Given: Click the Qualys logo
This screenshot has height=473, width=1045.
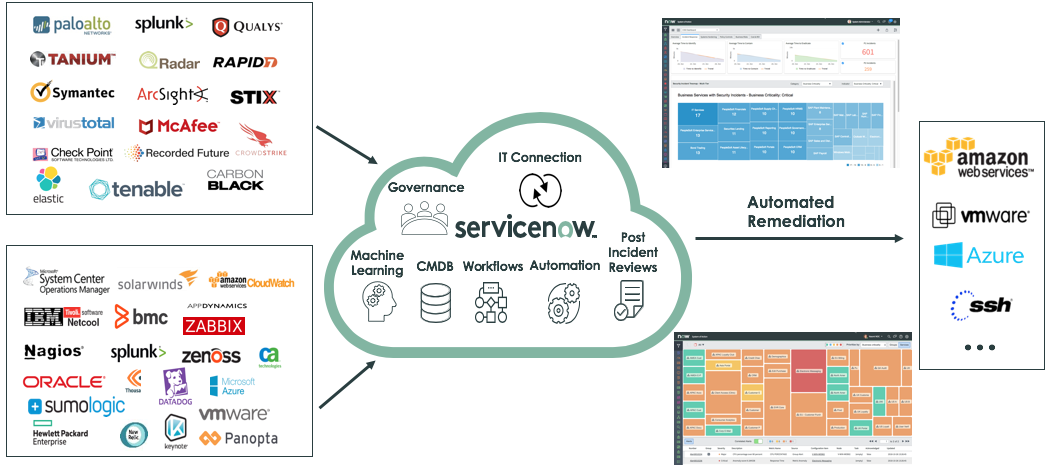Looking at the screenshot, I should tap(247, 27).
